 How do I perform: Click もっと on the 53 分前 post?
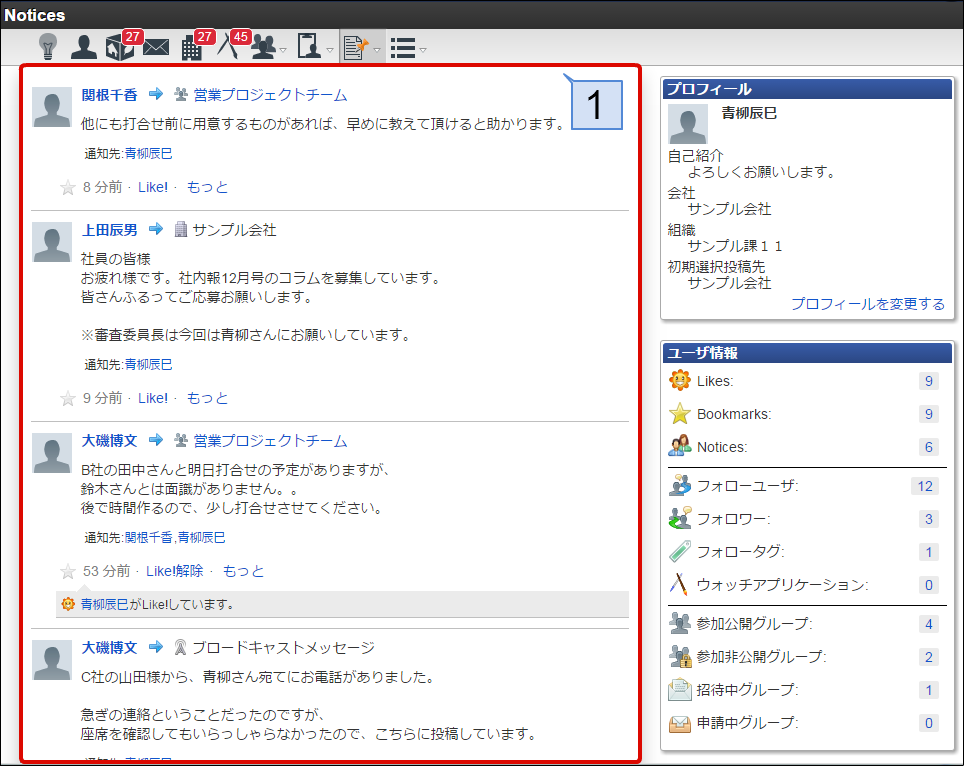click(x=243, y=571)
